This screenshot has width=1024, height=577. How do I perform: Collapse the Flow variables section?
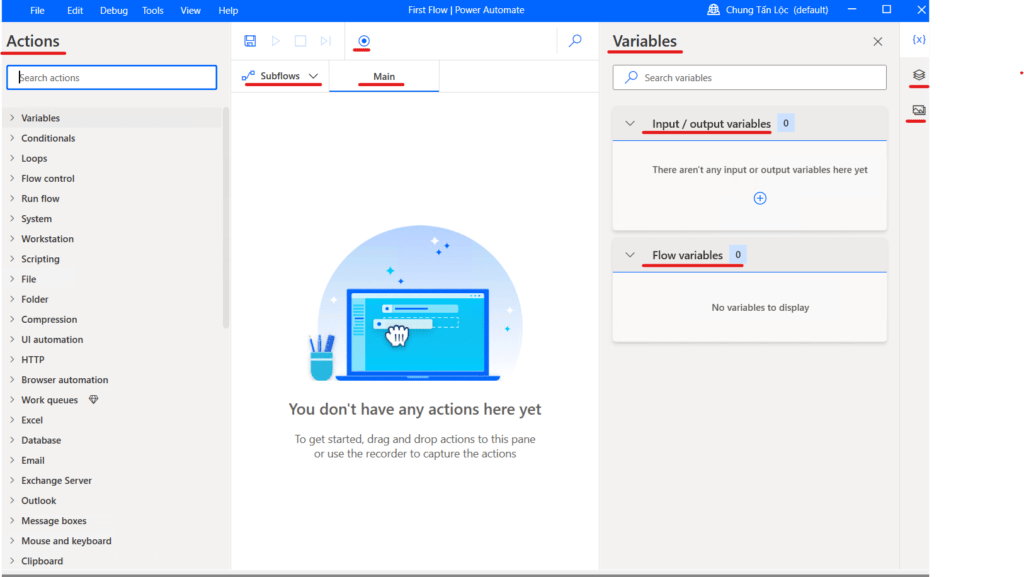coord(629,255)
